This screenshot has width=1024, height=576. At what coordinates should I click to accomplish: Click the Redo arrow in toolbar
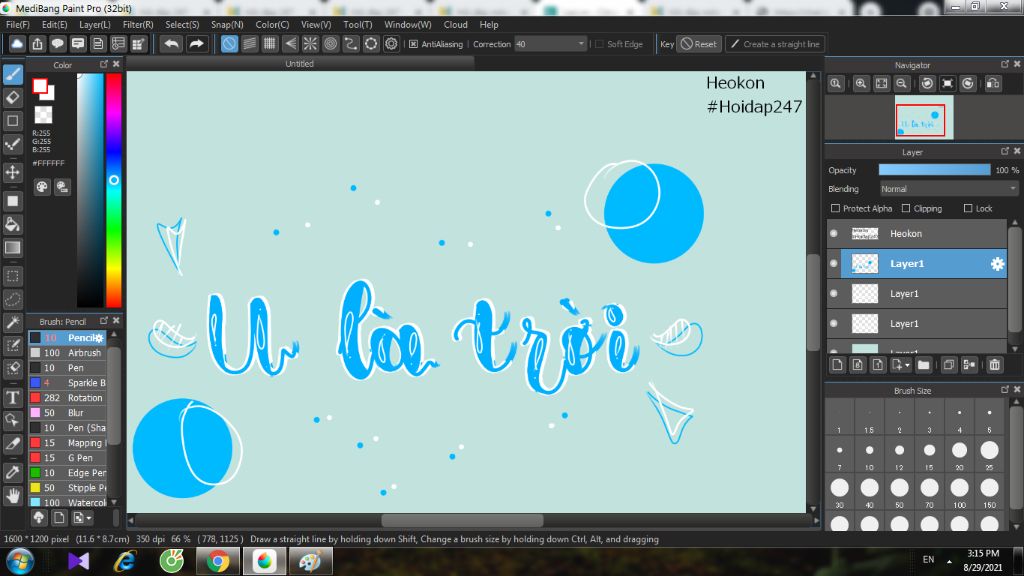point(196,44)
